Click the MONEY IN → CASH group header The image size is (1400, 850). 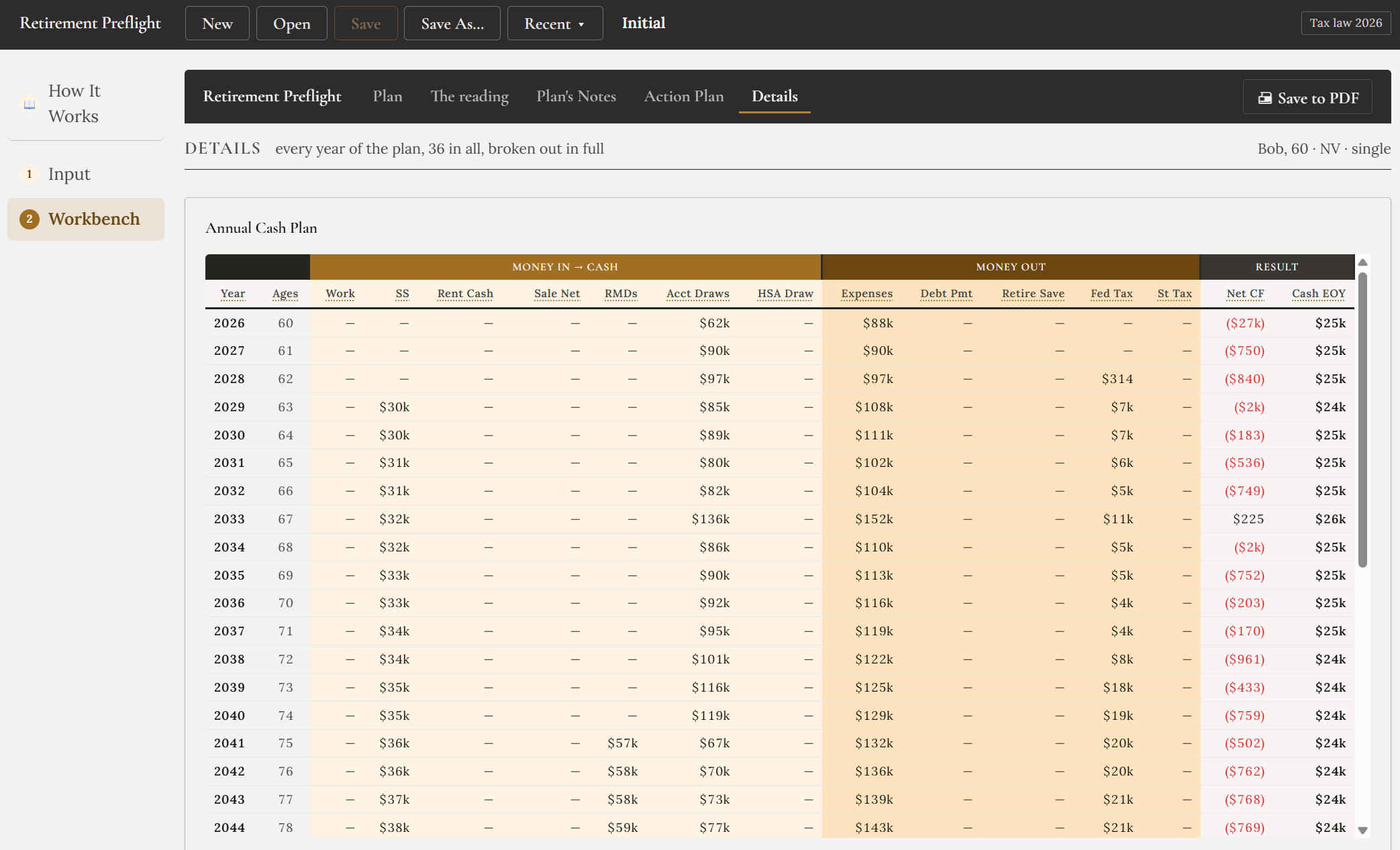(x=565, y=267)
